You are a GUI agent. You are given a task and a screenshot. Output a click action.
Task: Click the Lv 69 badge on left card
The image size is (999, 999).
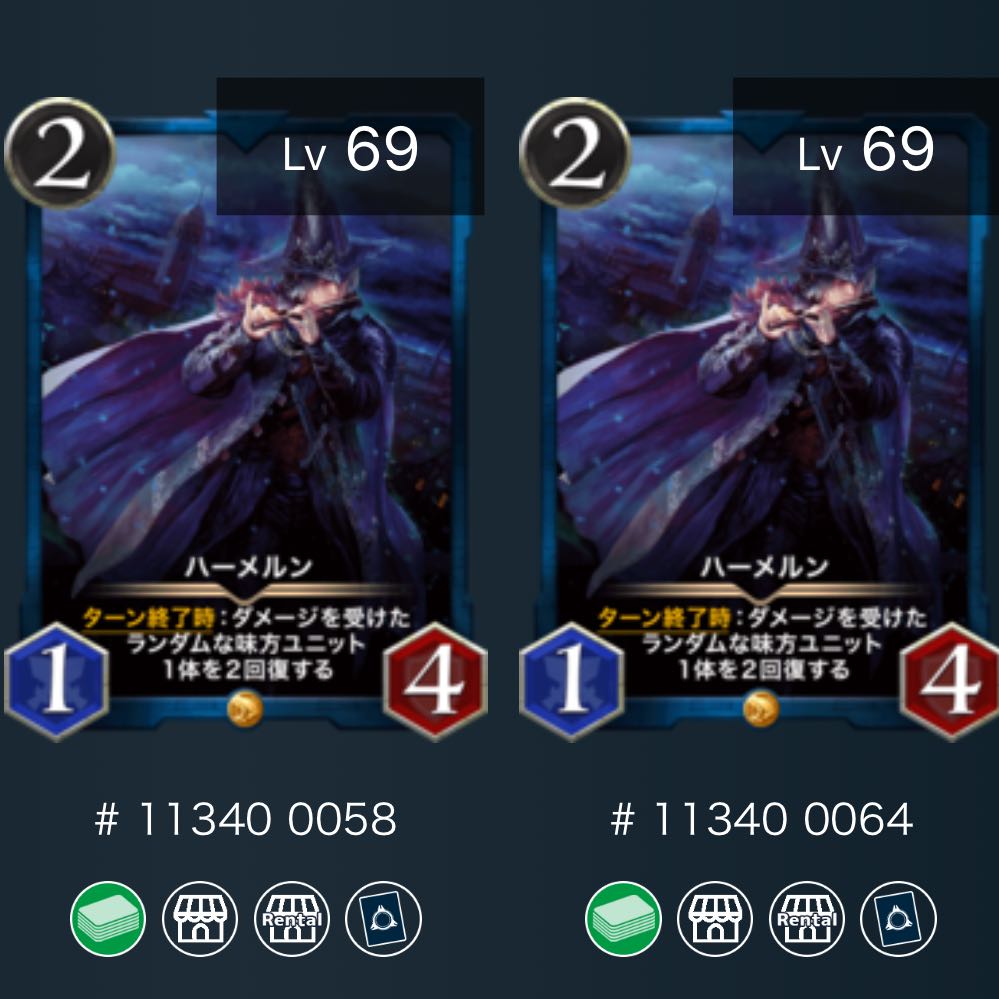coord(350,147)
